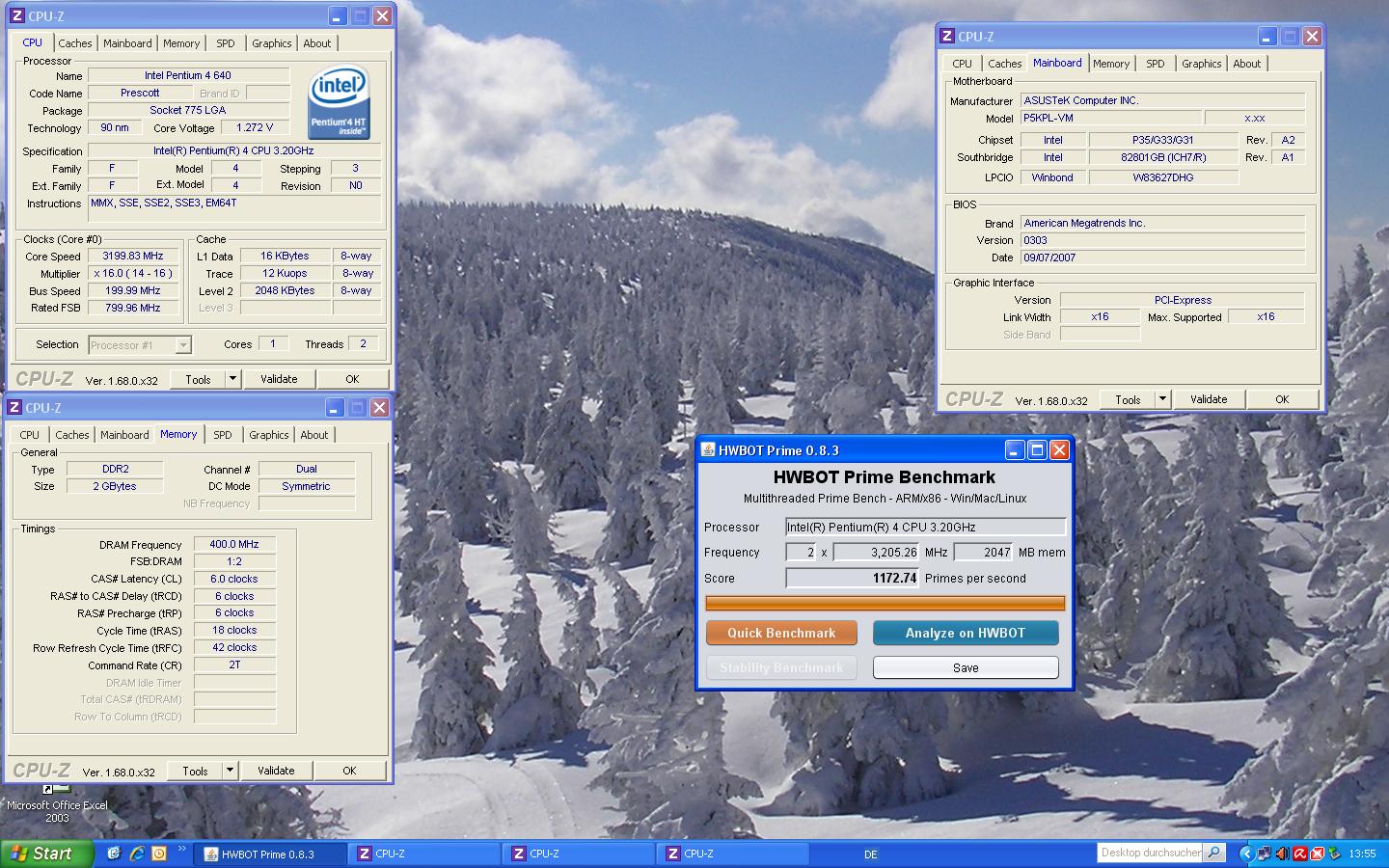Open Memory tab in Mainboard CPU-Z window
The image size is (1389, 868).
pos(1111,64)
